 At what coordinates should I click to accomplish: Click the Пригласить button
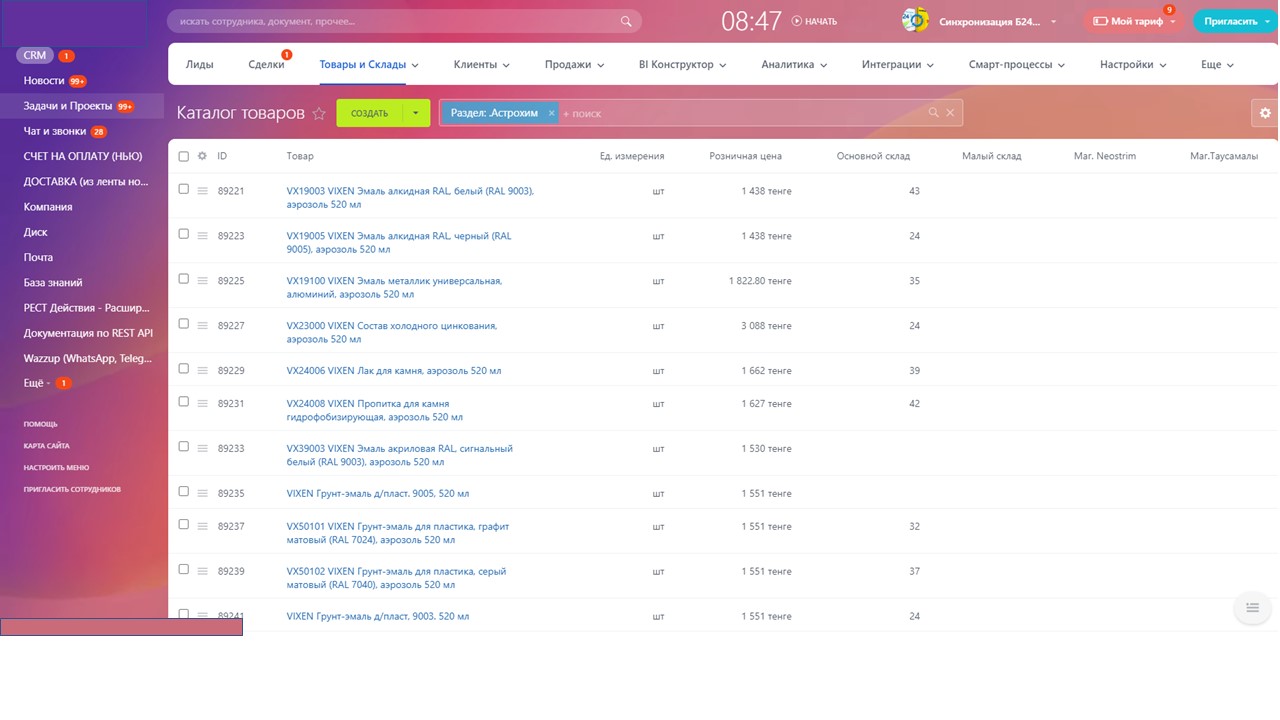[x=1236, y=21]
